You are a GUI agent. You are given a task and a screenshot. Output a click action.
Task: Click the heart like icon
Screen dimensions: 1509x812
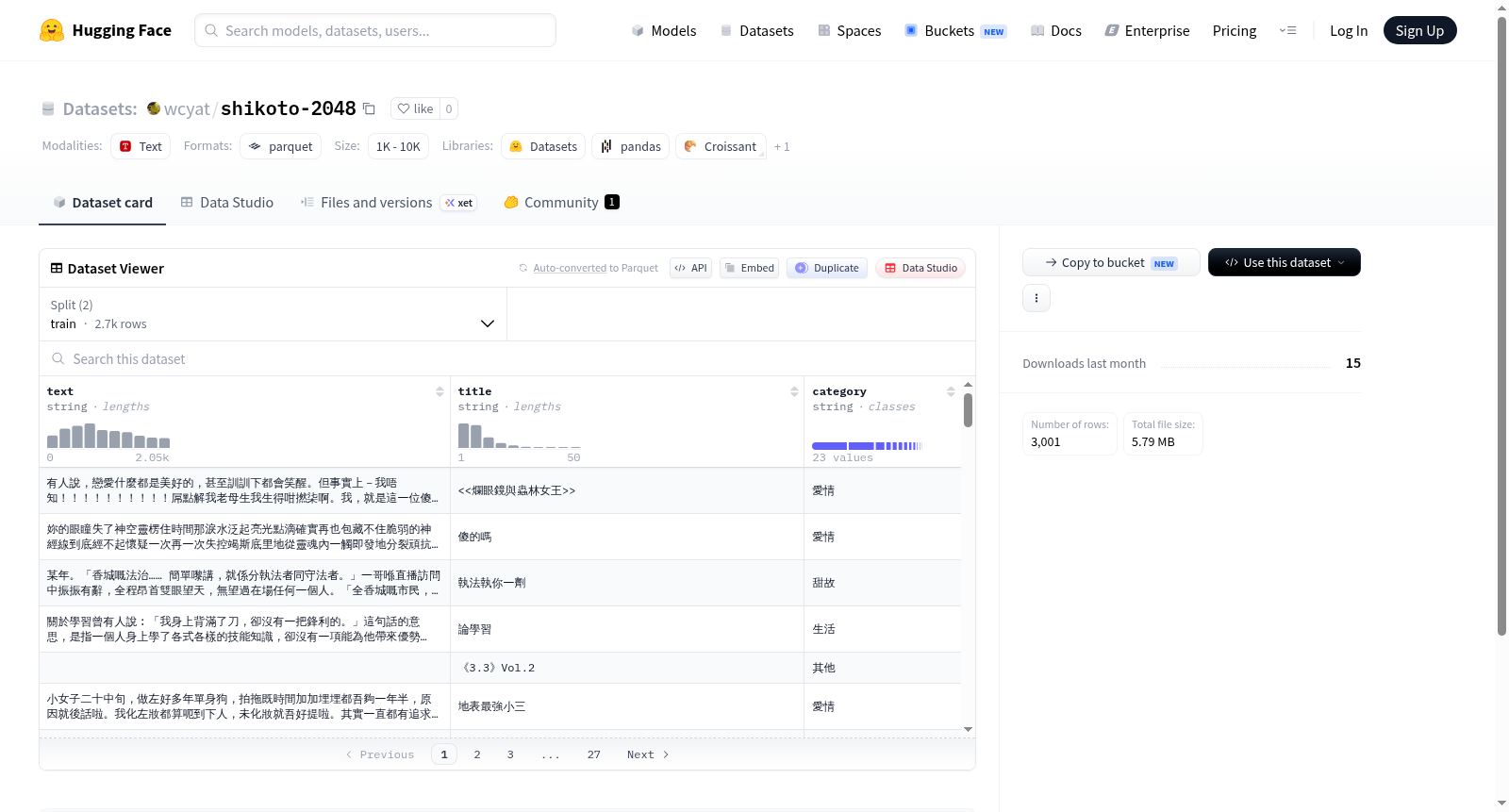404,108
